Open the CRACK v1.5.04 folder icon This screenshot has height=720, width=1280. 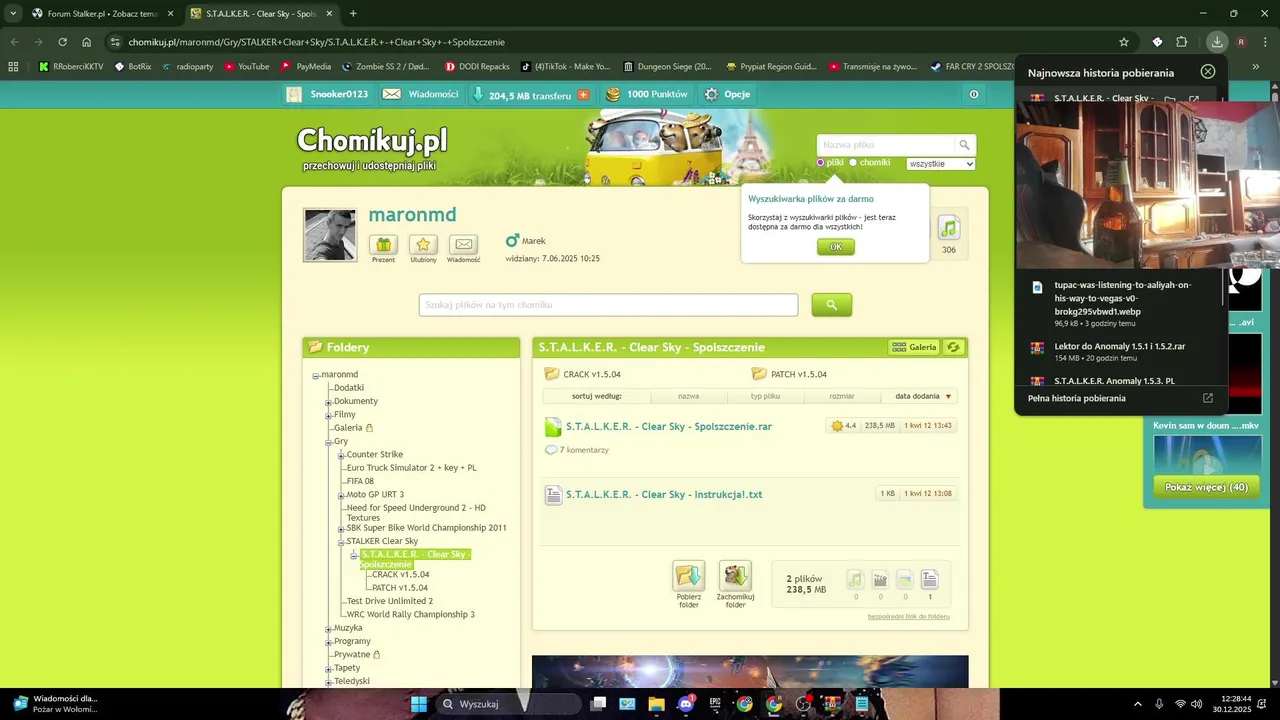coord(552,374)
